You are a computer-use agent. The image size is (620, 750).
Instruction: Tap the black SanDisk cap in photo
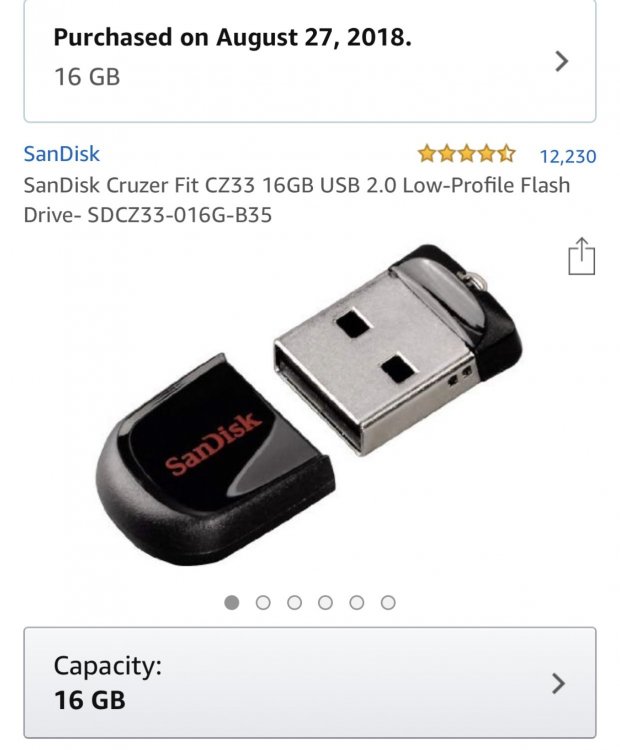[215, 460]
